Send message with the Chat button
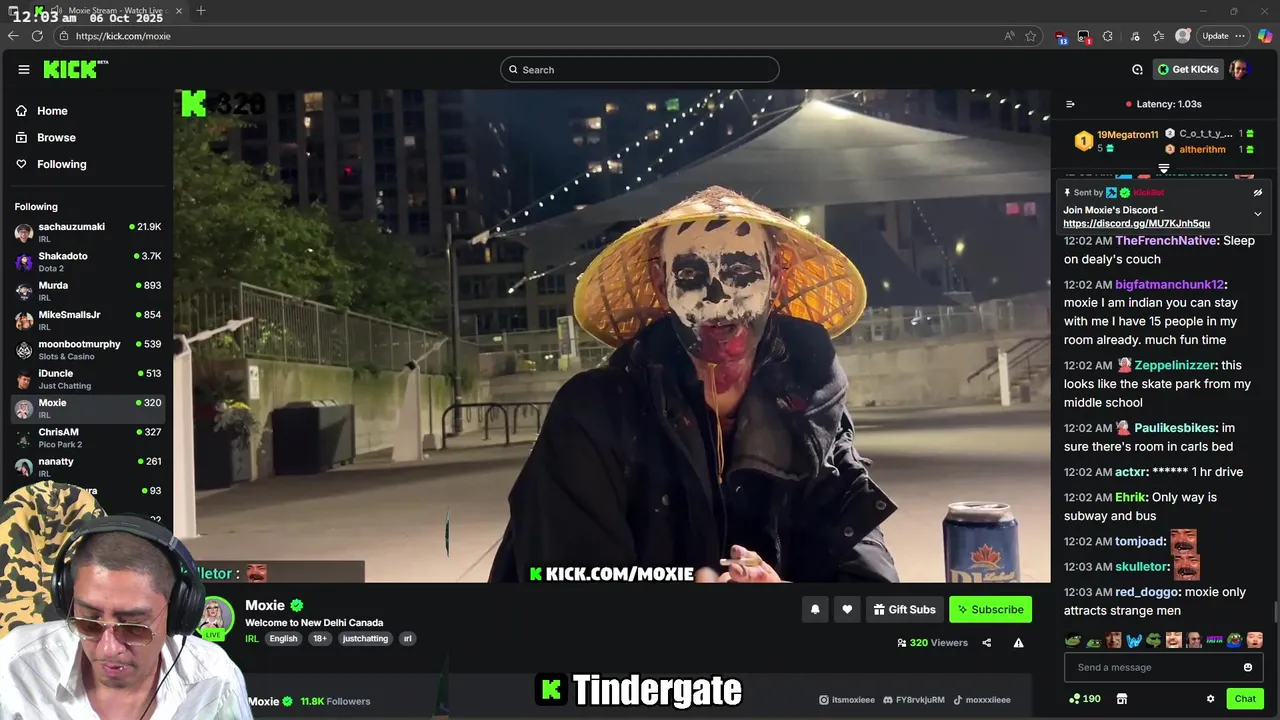This screenshot has width=1280, height=720. [x=1245, y=699]
